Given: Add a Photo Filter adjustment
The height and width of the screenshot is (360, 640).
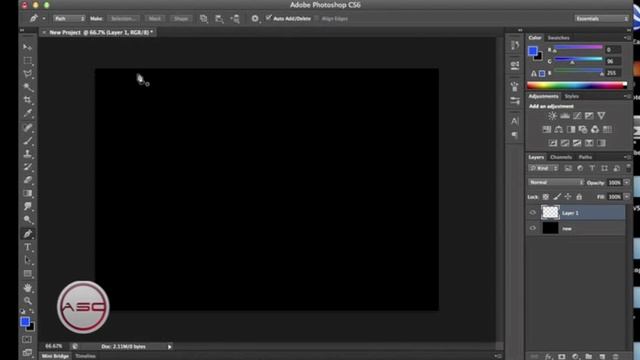Looking at the screenshot, I should pyautogui.click(x=583, y=129).
